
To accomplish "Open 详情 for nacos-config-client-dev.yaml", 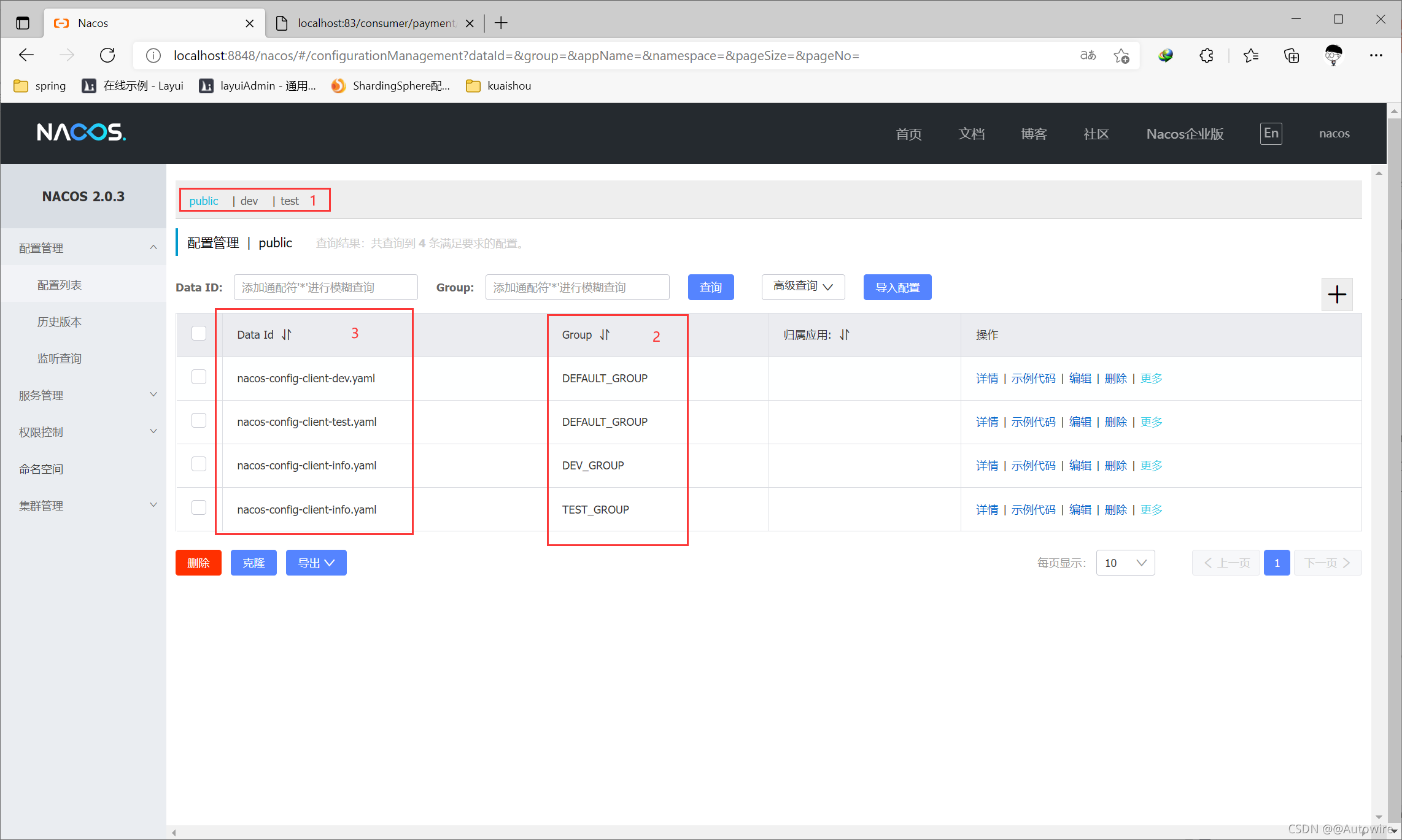I will coord(987,379).
